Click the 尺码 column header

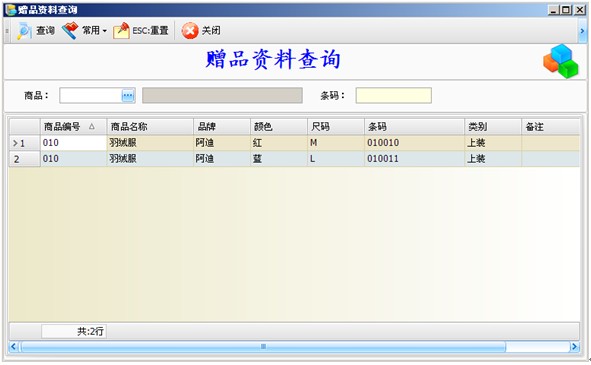coord(336,127)
